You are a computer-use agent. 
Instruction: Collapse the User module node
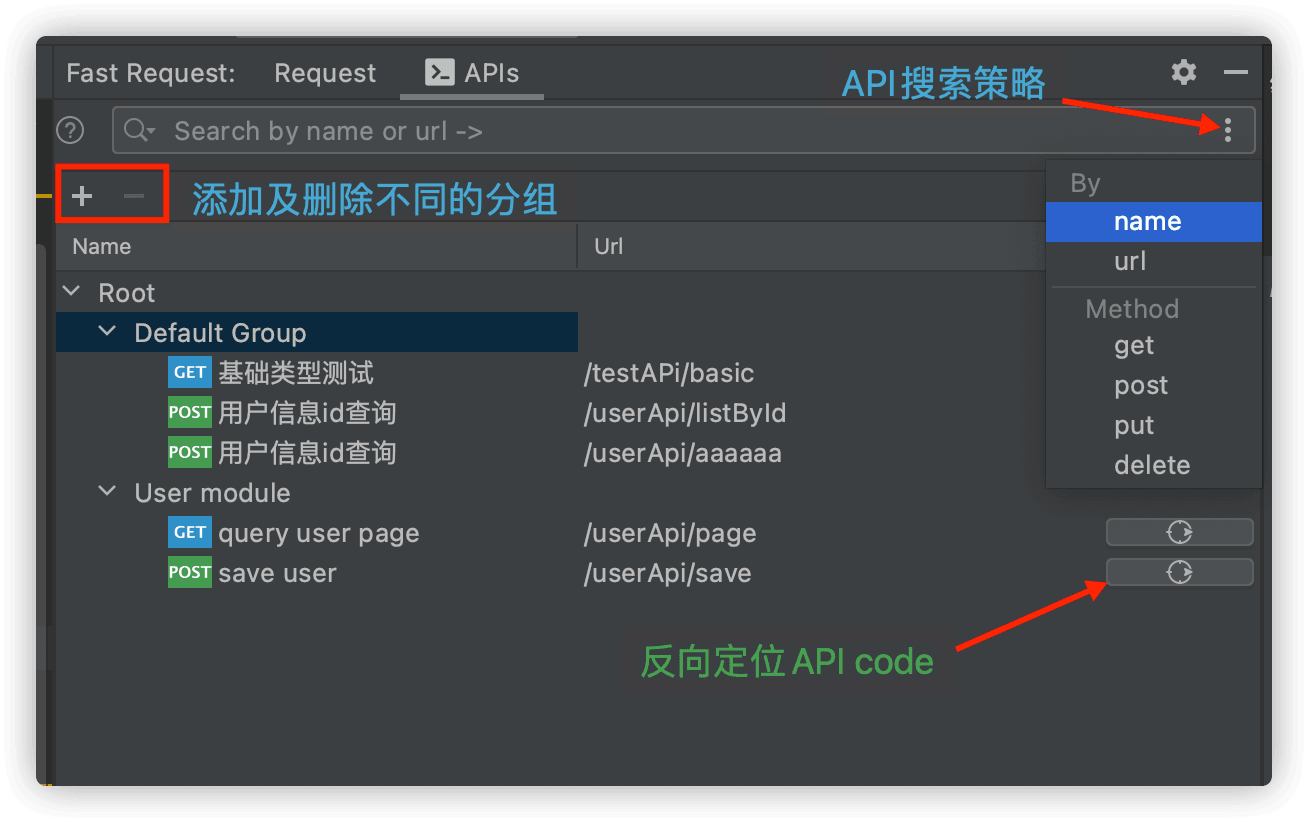click(107, 491)
